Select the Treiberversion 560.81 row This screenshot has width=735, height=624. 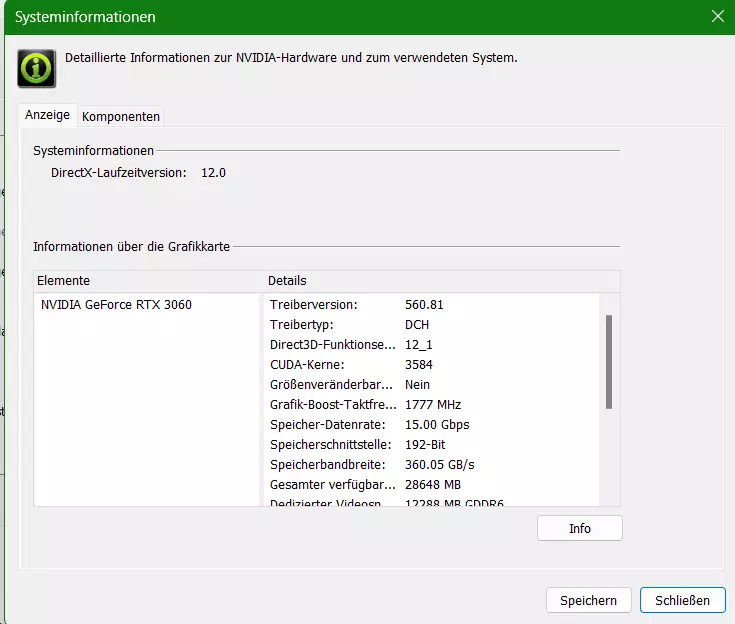click(x=431, y=305)
